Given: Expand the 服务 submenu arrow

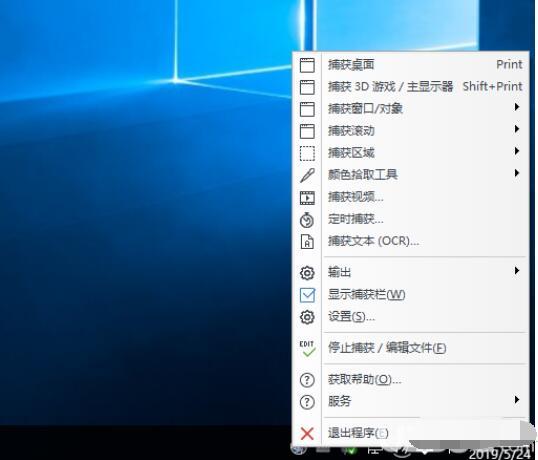Looking at the screenshot, I should click(517, 399).
